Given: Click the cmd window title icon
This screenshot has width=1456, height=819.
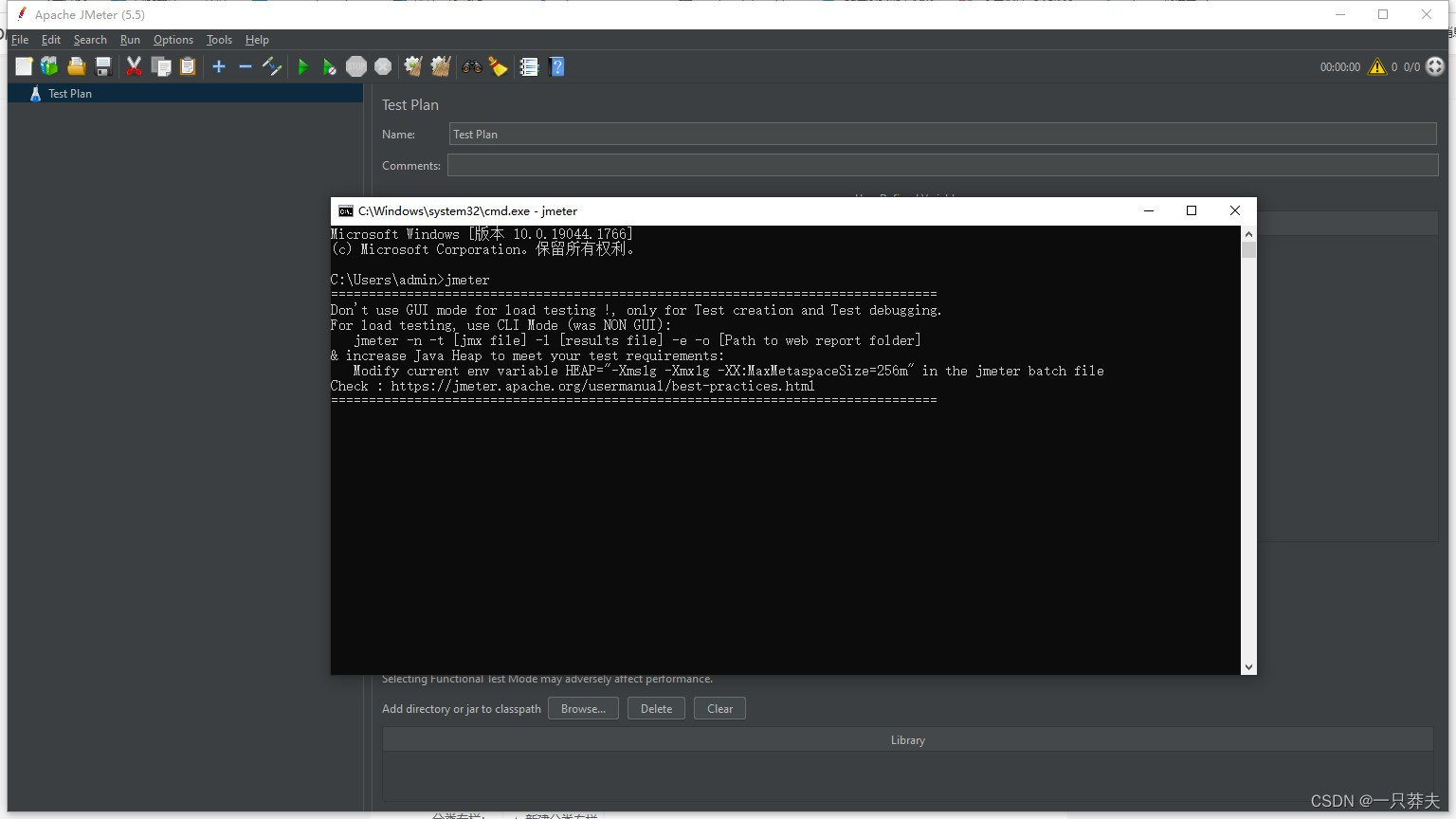Looking at the screenshot, I should point(346,211).
